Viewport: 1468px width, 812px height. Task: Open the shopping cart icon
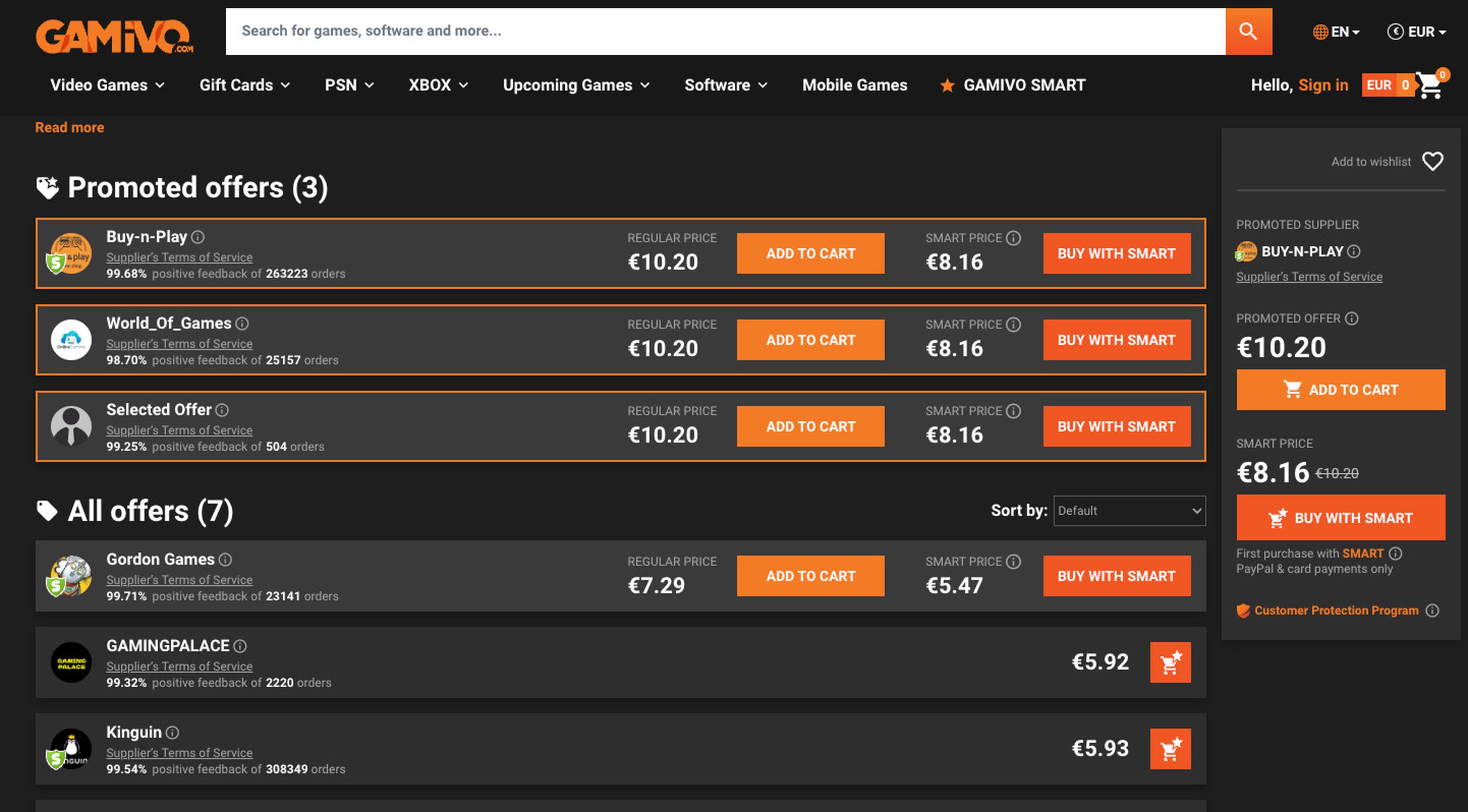point(1429,86)
